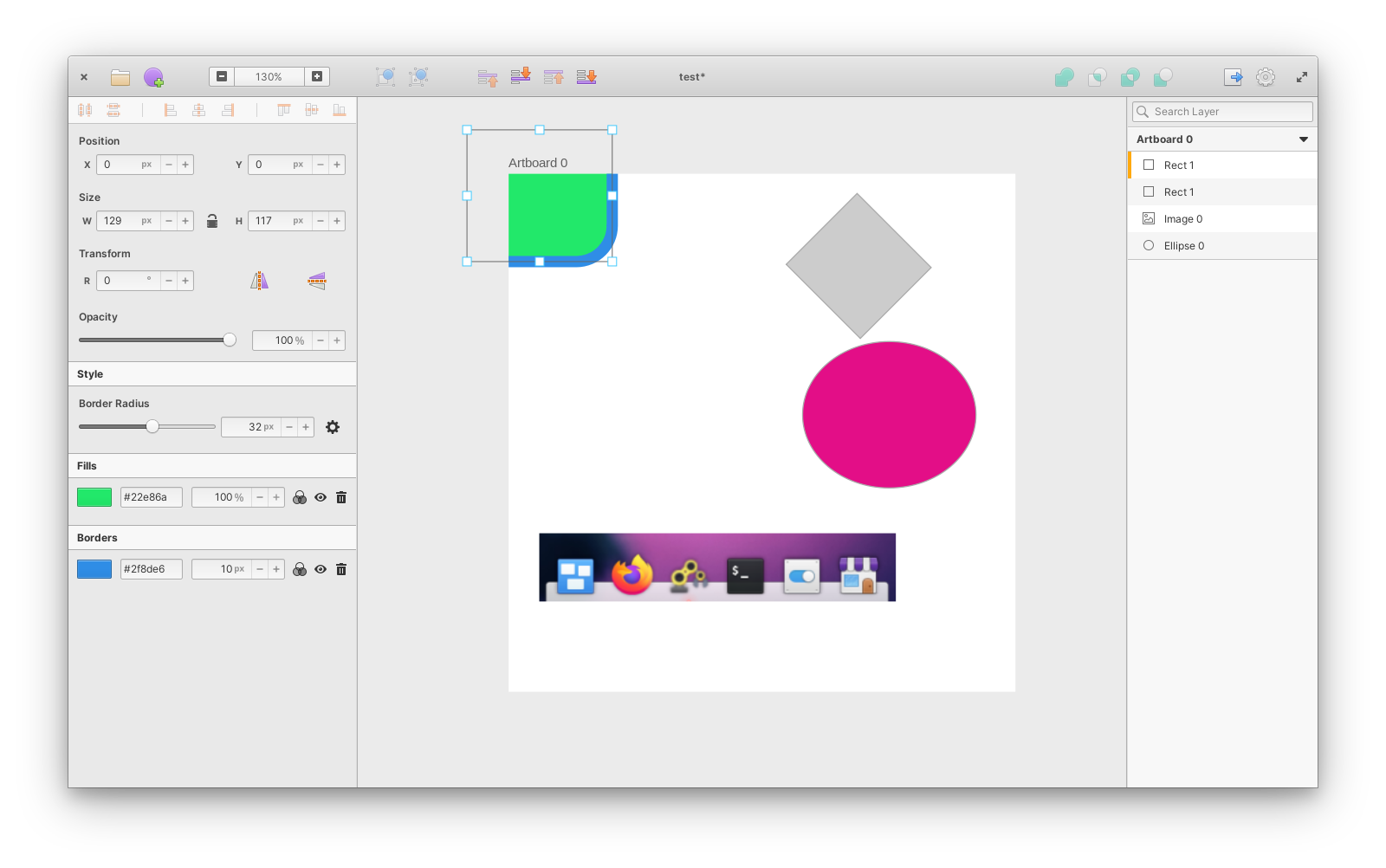Lower the layer one step down

[x=521, y=76]
